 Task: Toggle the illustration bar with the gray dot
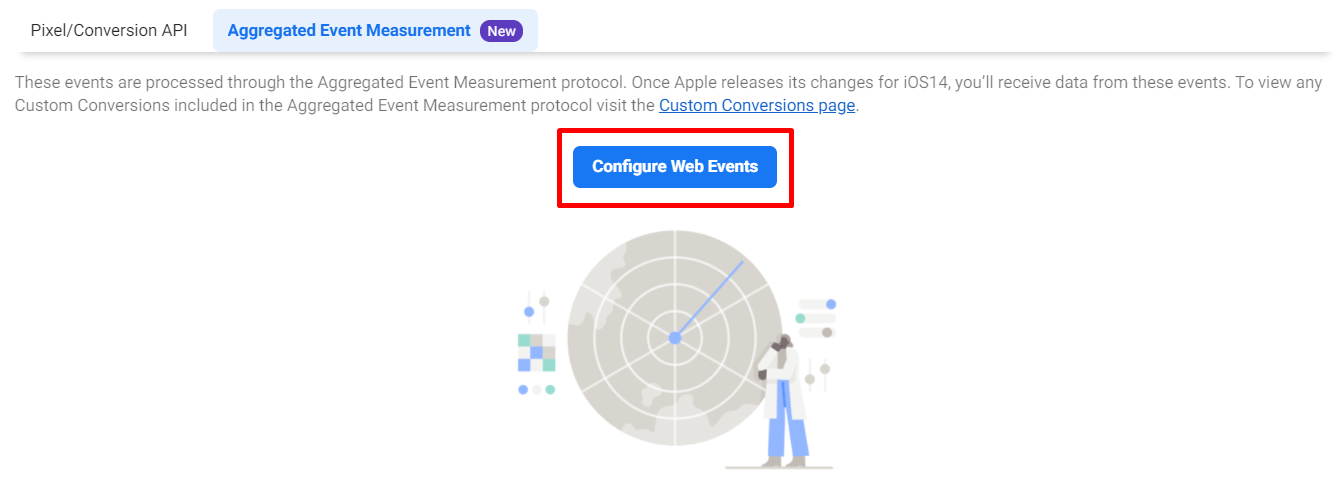(817, 332)
